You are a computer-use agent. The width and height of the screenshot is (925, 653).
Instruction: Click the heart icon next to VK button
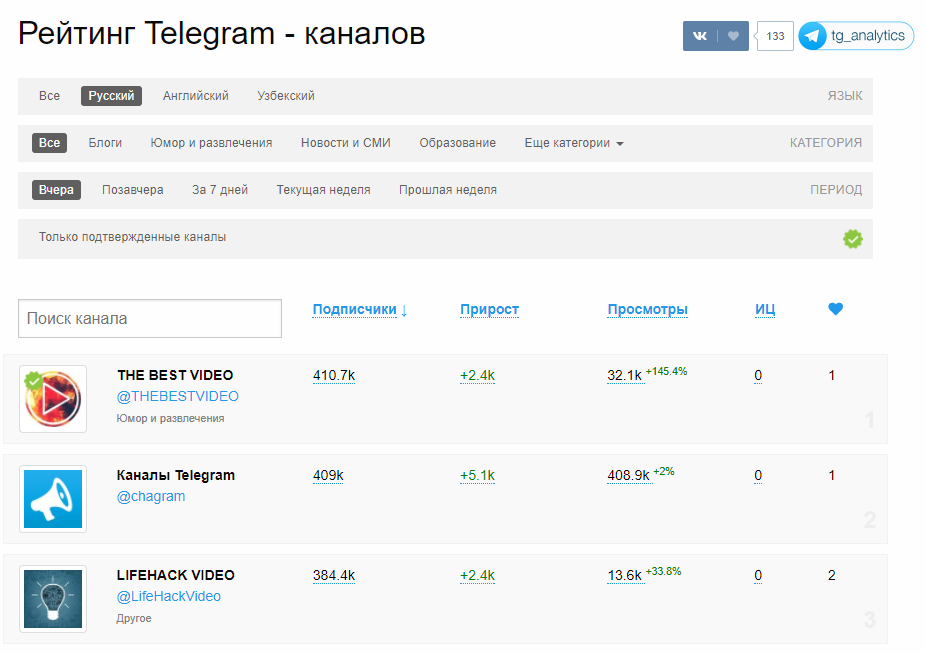point(733,35)
